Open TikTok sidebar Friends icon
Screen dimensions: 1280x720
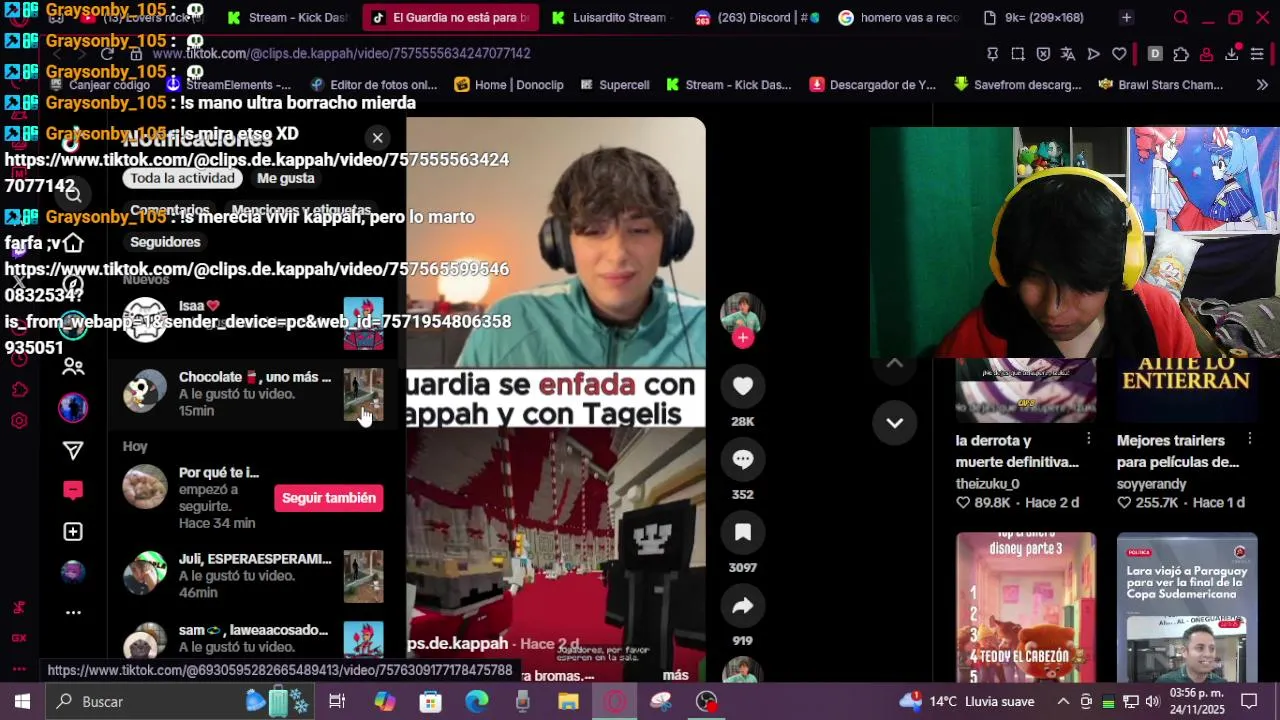73,367
